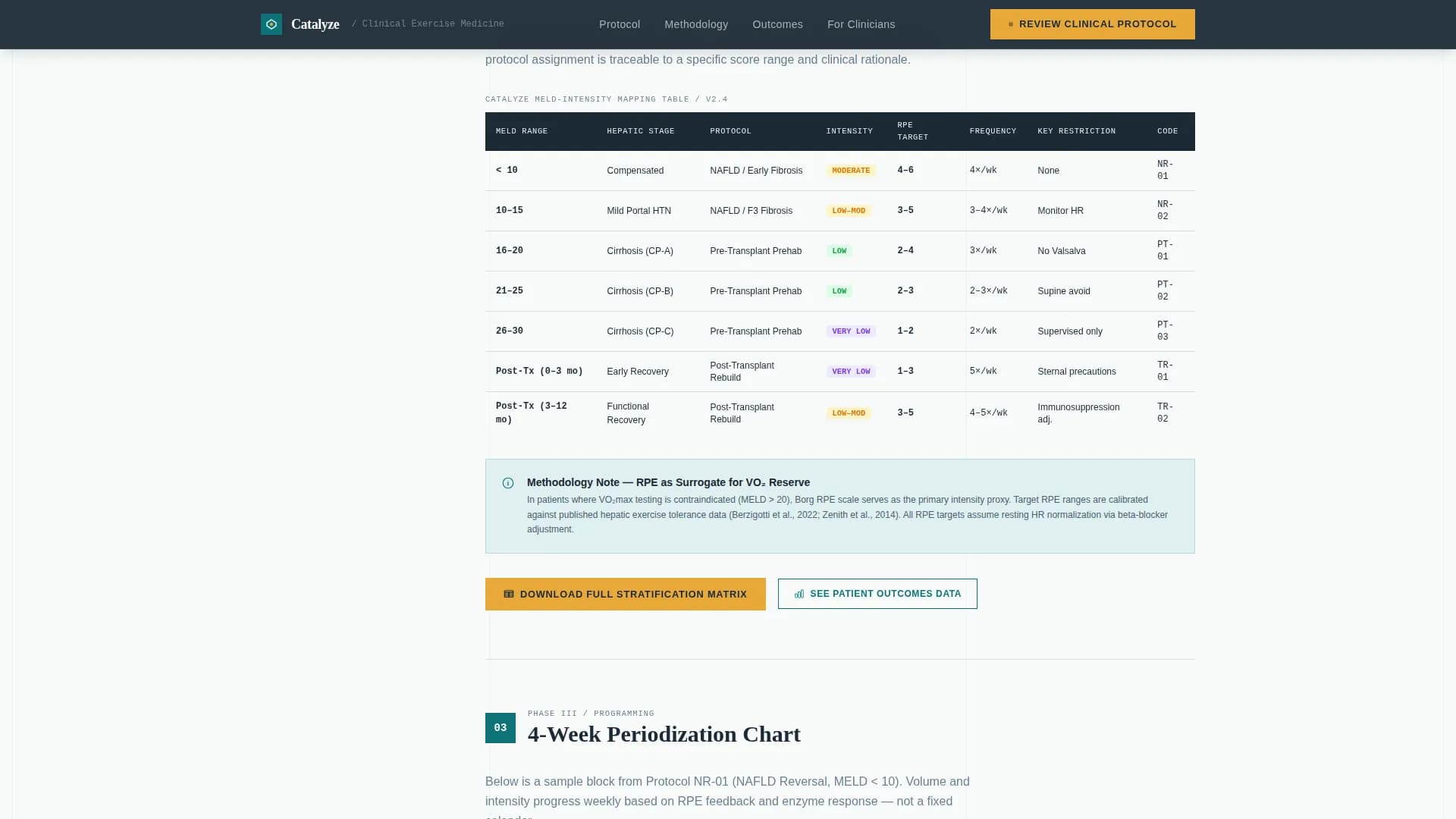
Task: Click 'NAFLD / Early Fibrosis' protocol cell
Action: 756,171
